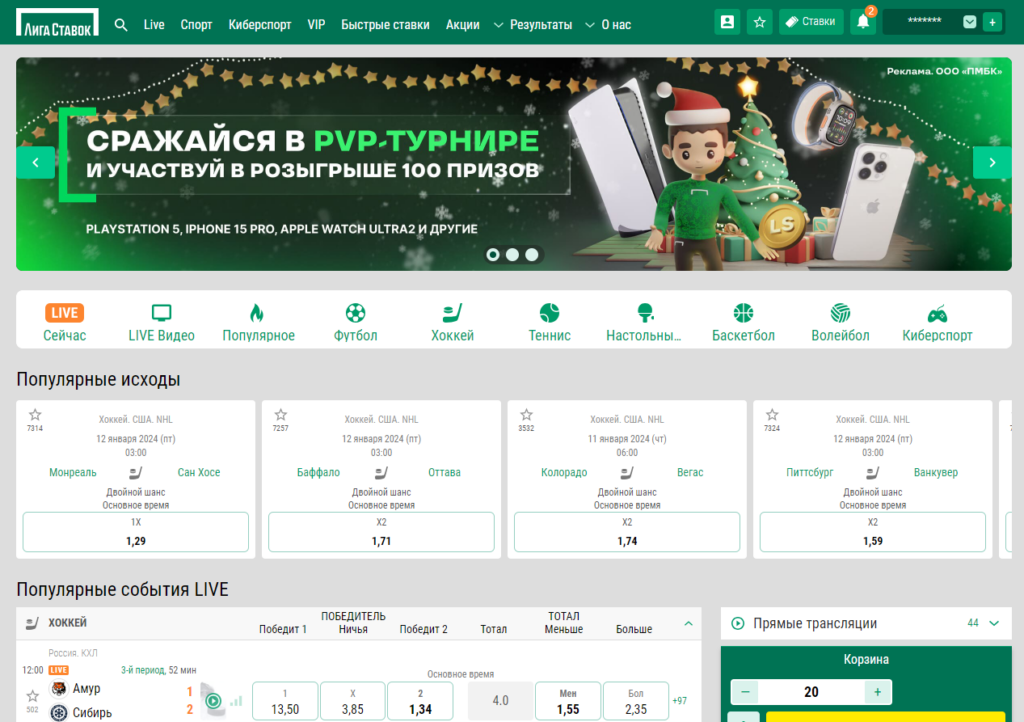Image resolution: width=1024 pixels, height=722 pixels.
Task: Open the notifications bell
Action: pos(863,22)
